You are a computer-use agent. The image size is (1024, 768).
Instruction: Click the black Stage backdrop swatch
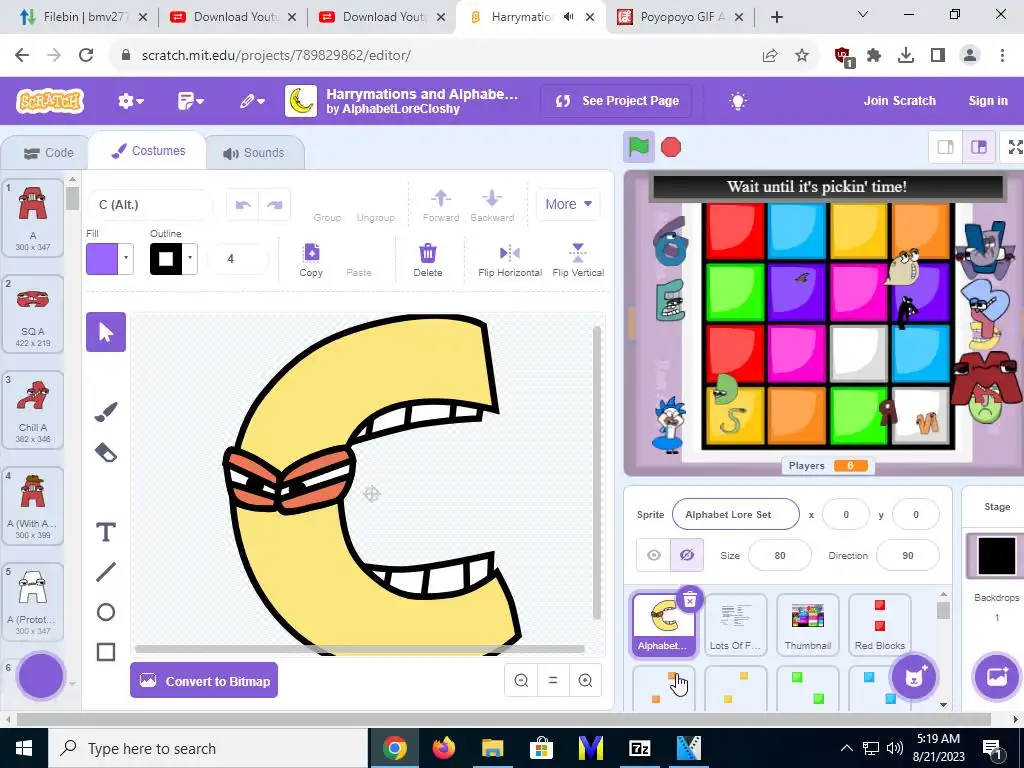pyautogui.click(x=997, y=556)
